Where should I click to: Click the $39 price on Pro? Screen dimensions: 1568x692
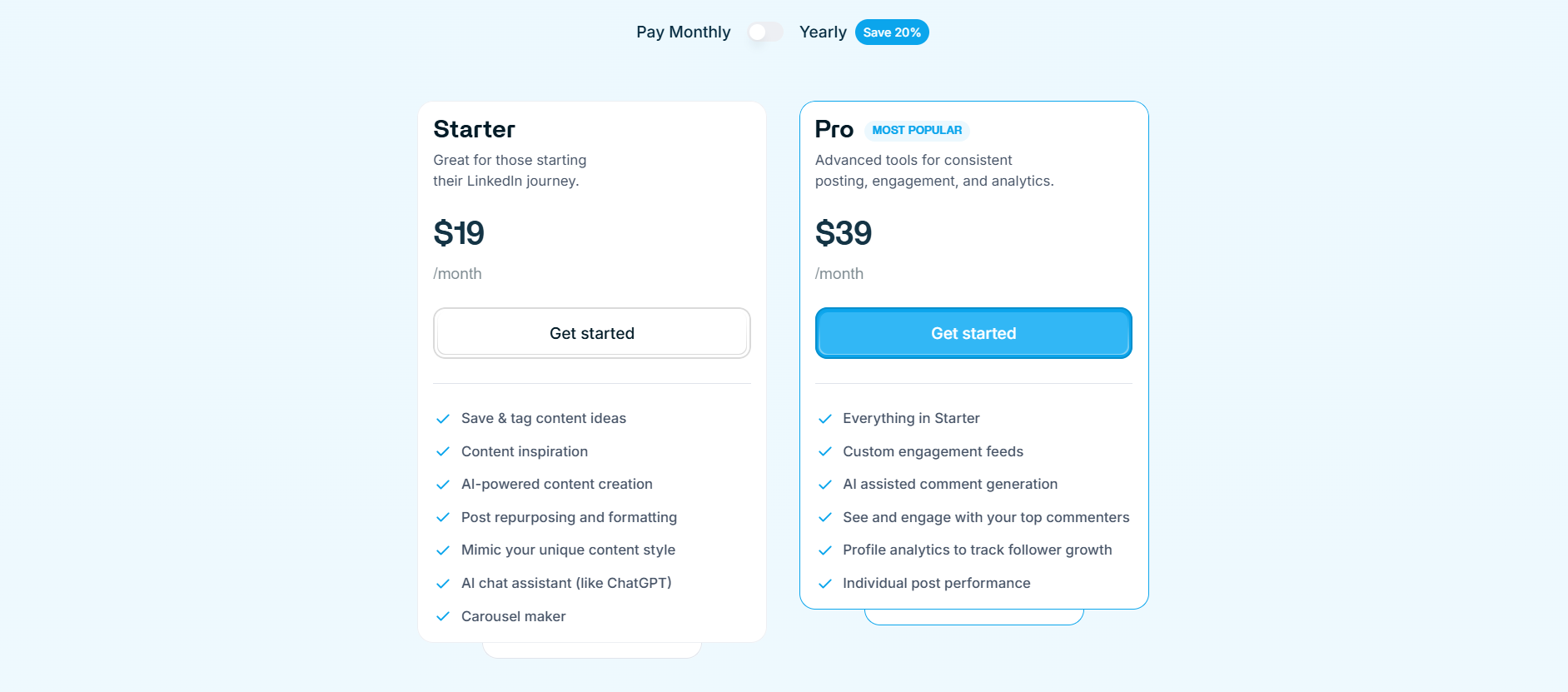point(844,233)
